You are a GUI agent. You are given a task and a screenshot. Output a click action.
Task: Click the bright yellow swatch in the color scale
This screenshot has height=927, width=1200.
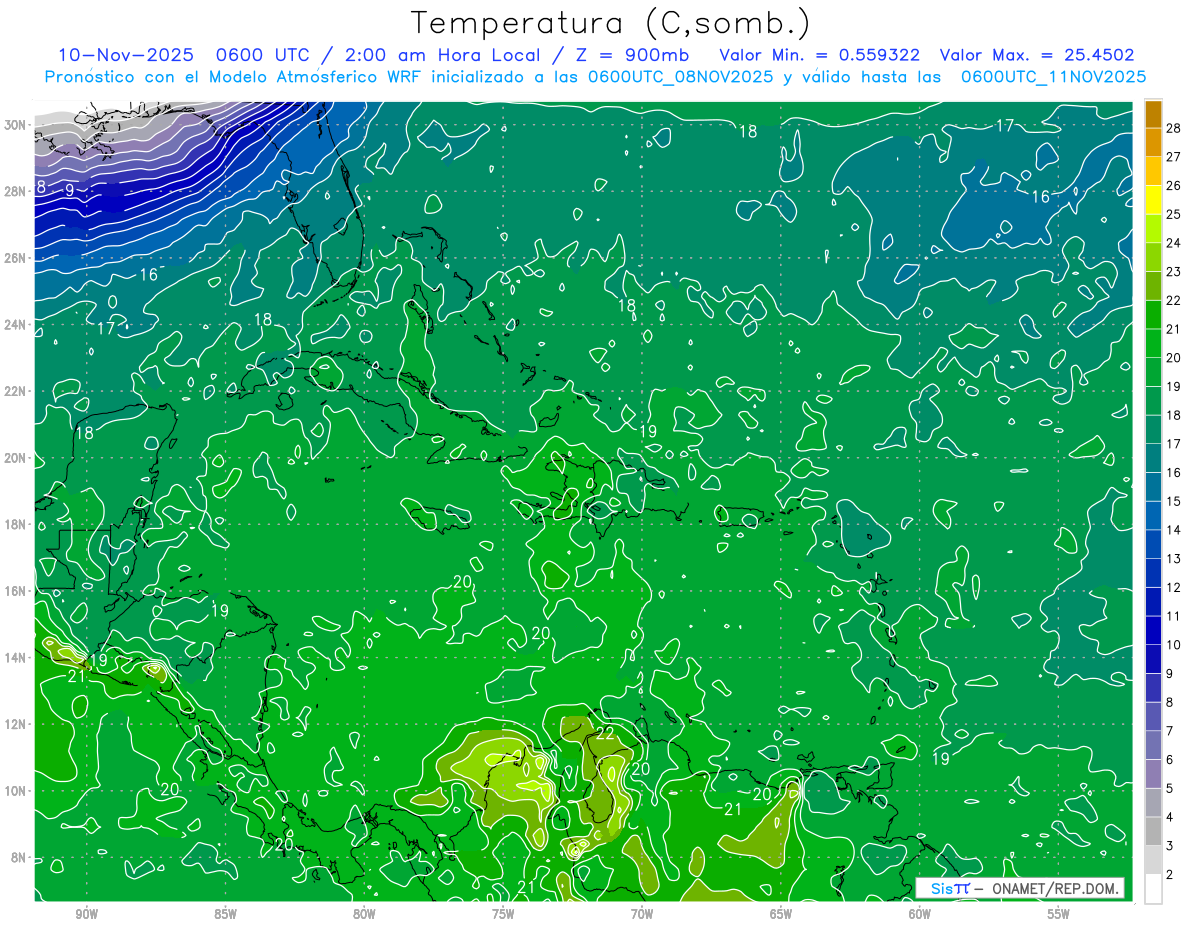[x=1153, y=200]
